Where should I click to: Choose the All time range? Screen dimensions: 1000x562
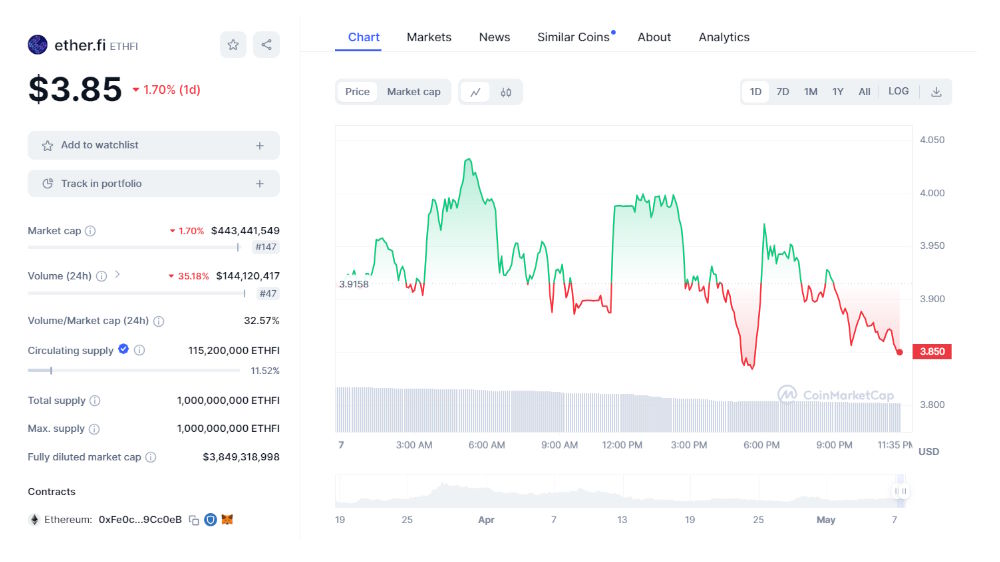[864, 92]
